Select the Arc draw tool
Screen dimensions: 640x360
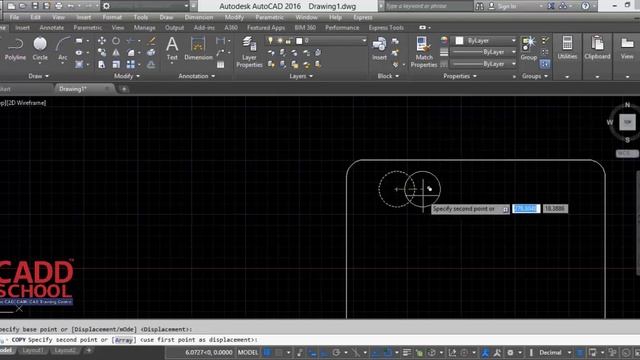62,49
